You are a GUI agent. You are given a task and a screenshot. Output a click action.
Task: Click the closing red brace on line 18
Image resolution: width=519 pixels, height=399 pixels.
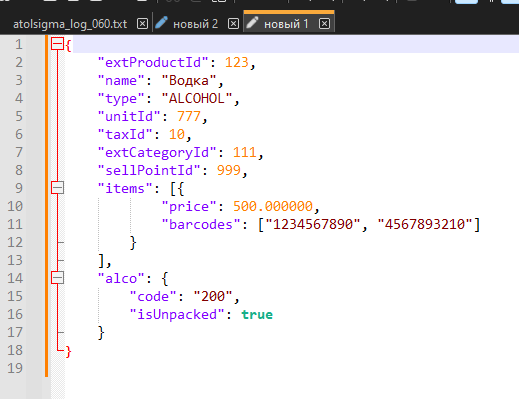pos(68,351)
